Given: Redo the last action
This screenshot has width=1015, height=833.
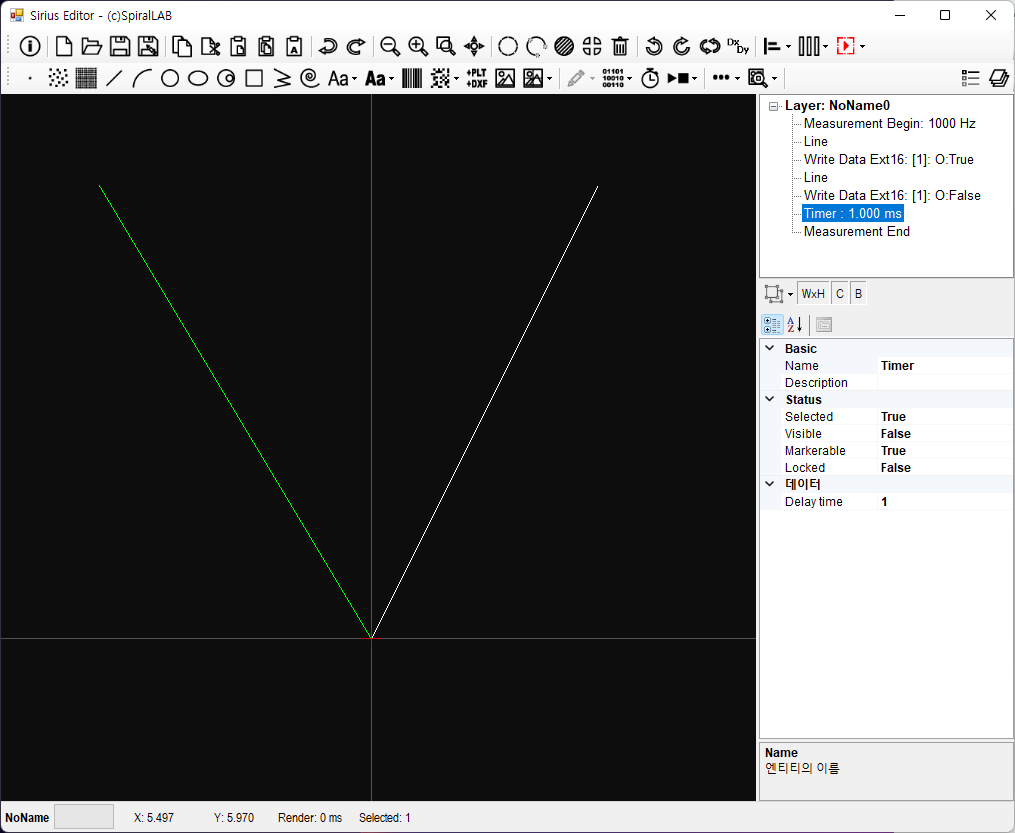Looking at the screenshot, I should pos(356,46).
